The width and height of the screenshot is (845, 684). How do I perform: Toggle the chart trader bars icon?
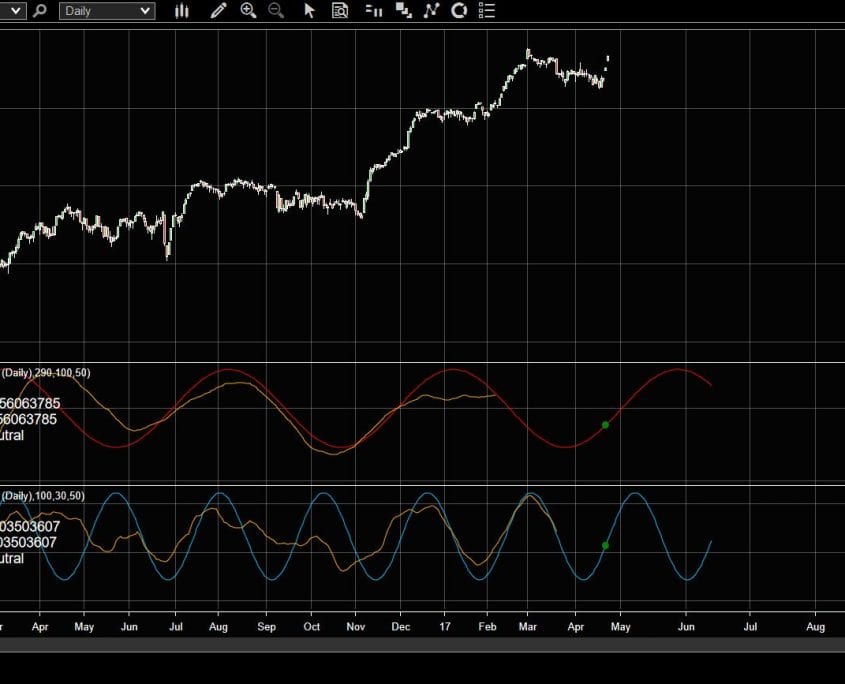coord(373,11)
